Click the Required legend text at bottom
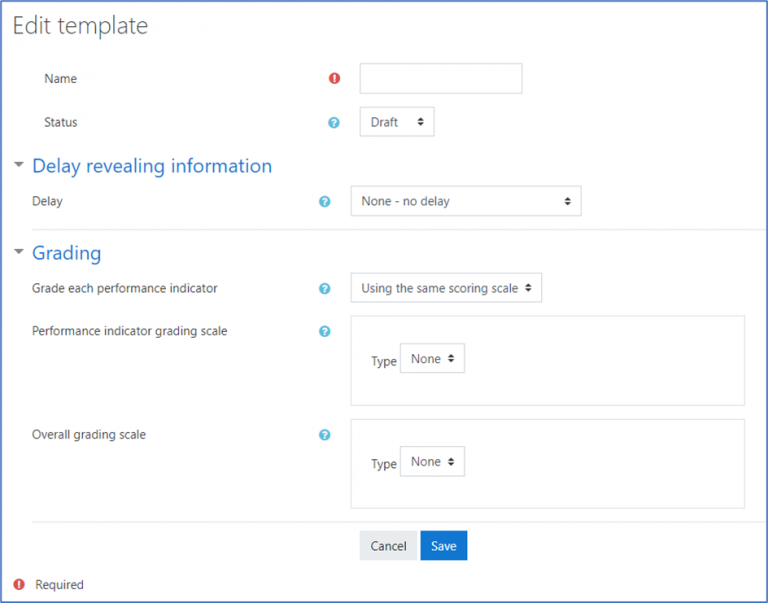 (59, 585)
